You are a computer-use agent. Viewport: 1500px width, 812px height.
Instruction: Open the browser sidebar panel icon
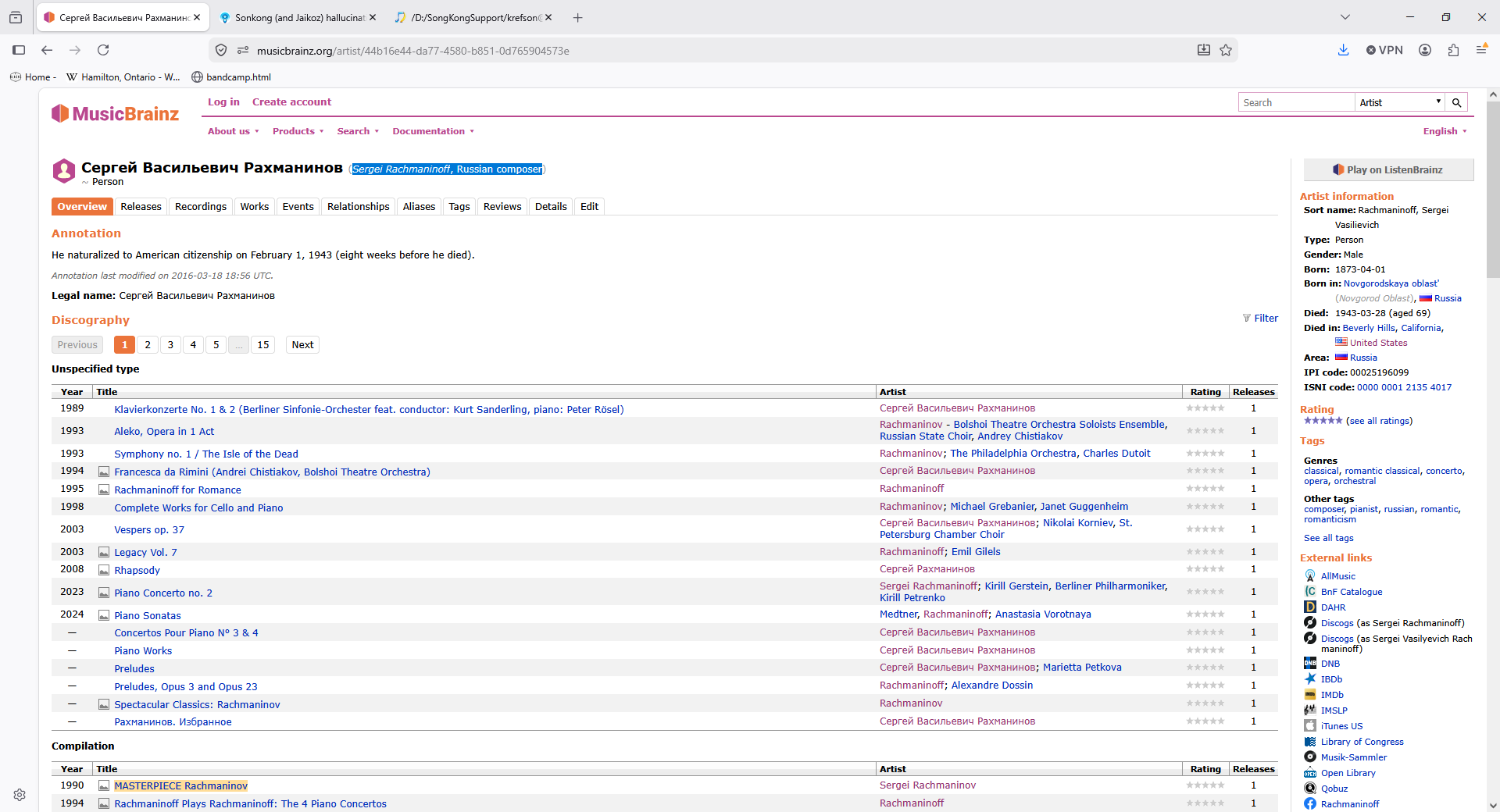tap(19, 50)
